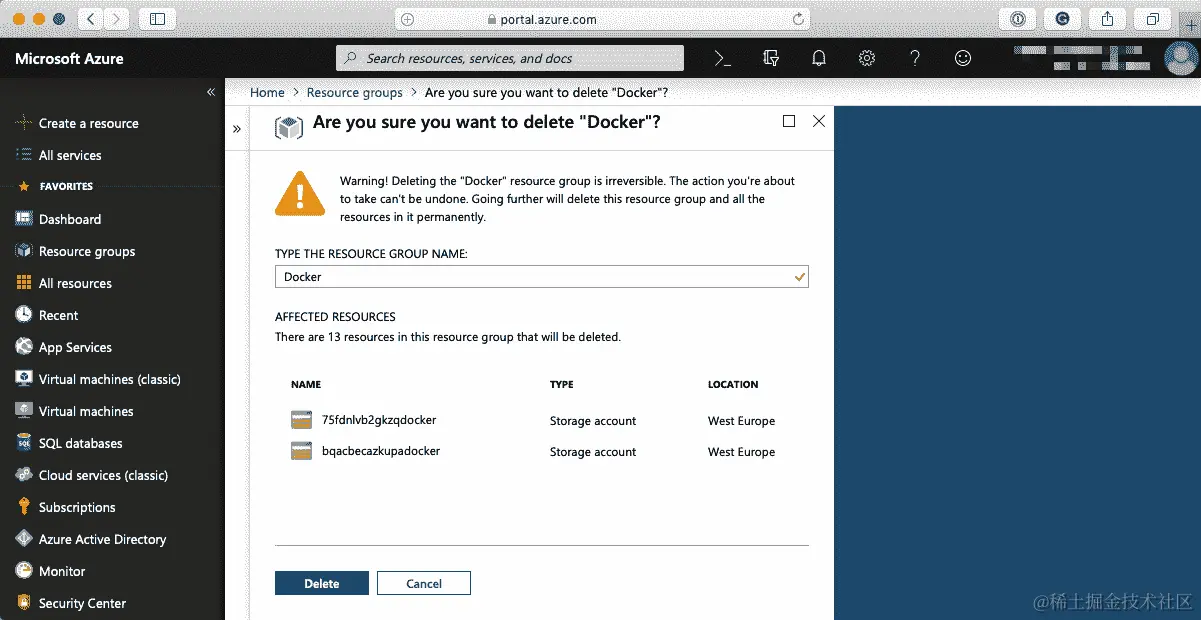
Task: Maximize the delete confirmation blade
Action: click(789, 121)
